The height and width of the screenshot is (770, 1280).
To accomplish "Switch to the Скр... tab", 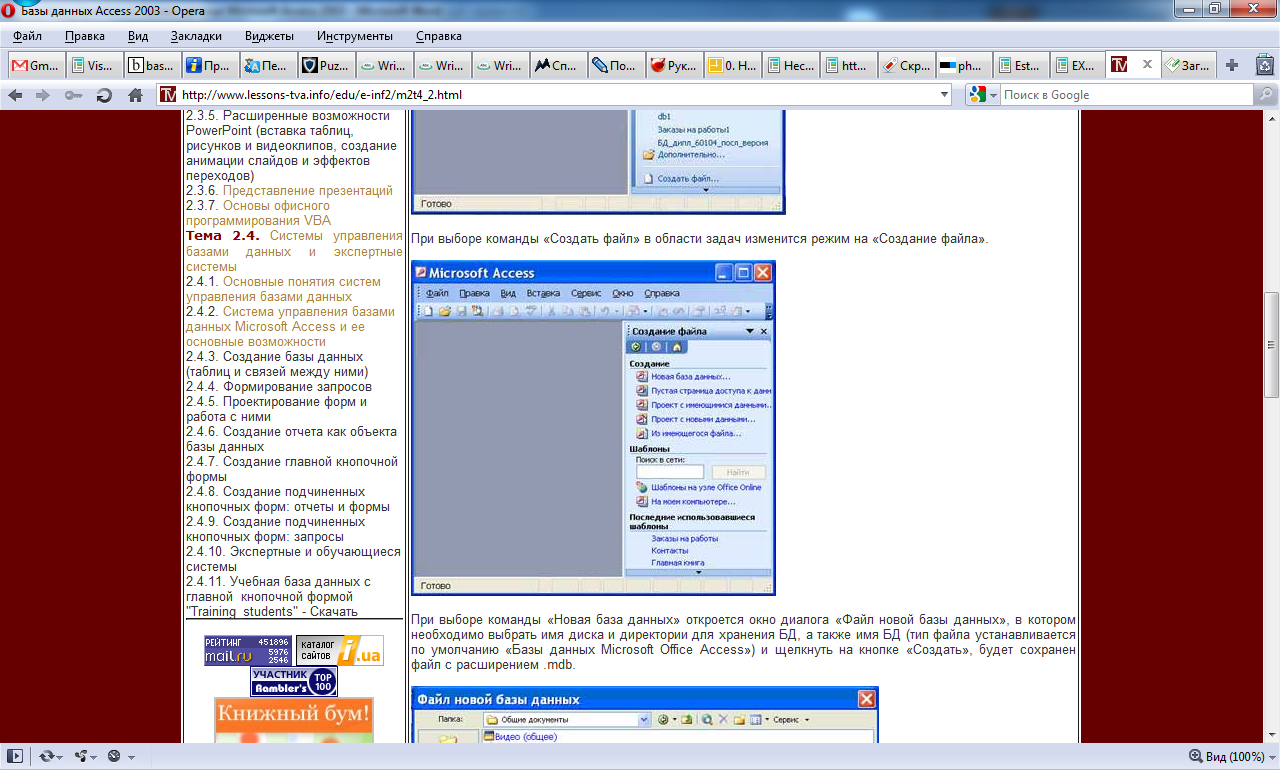I will [906, 65].
